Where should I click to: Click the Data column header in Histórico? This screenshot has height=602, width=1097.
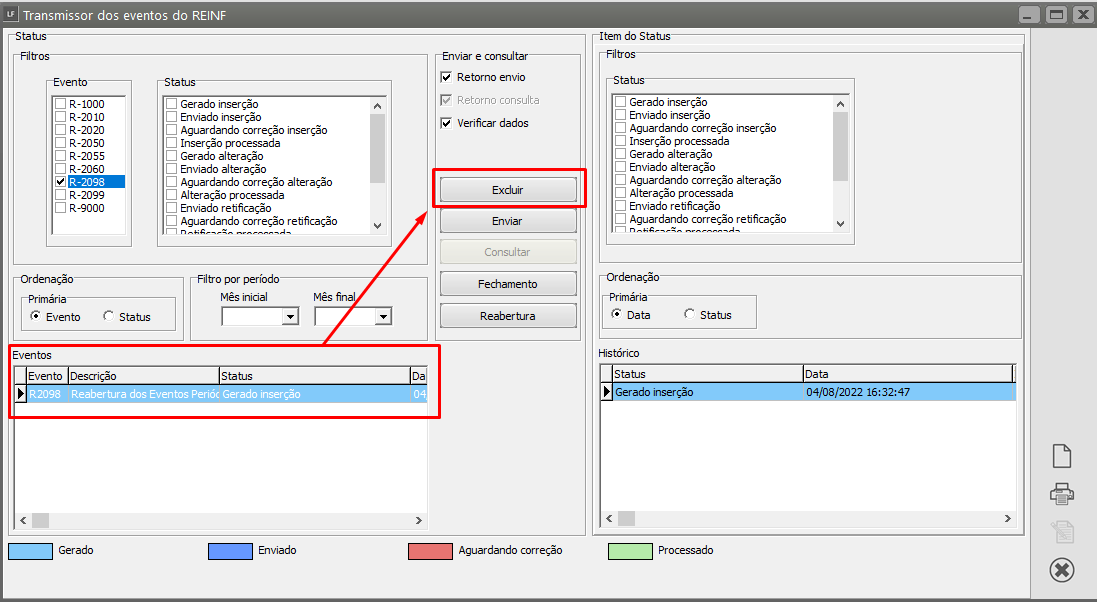point(907,373)
